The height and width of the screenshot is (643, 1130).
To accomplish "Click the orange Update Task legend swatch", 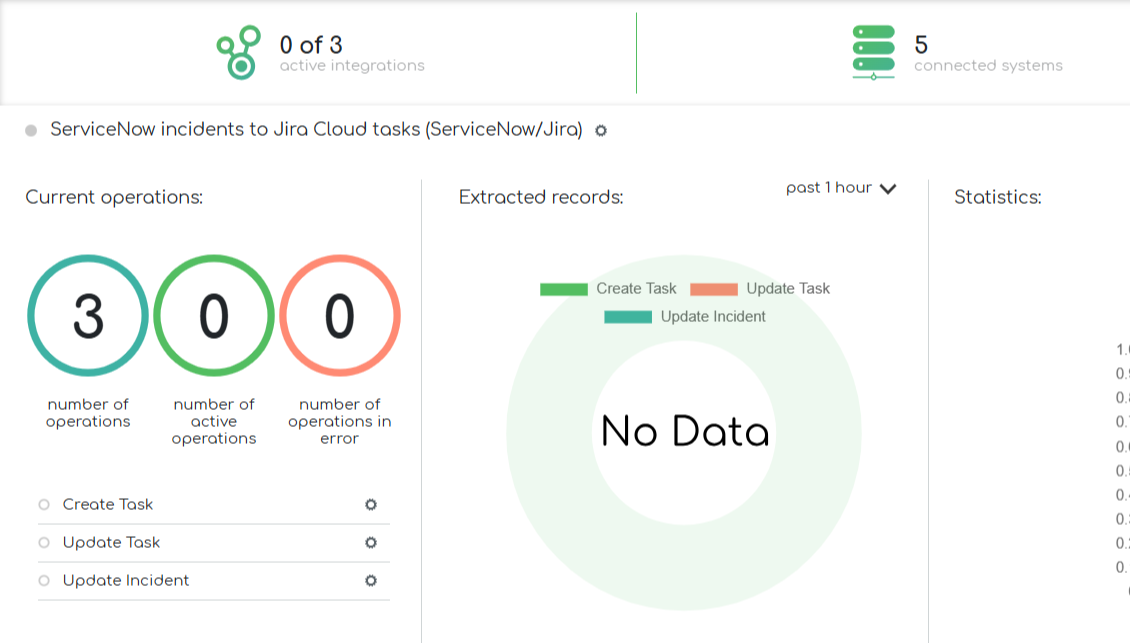I will [713, 289].
